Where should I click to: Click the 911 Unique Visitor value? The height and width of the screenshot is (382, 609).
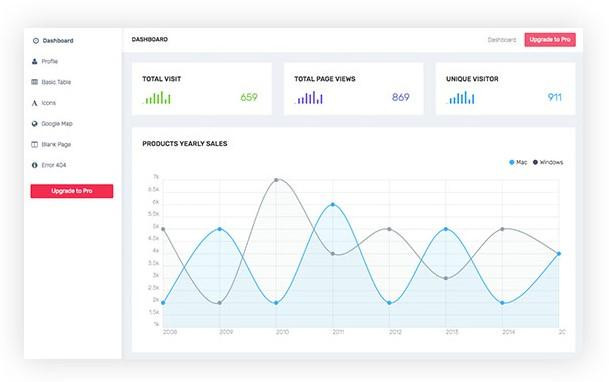click(x=555, y=97)
